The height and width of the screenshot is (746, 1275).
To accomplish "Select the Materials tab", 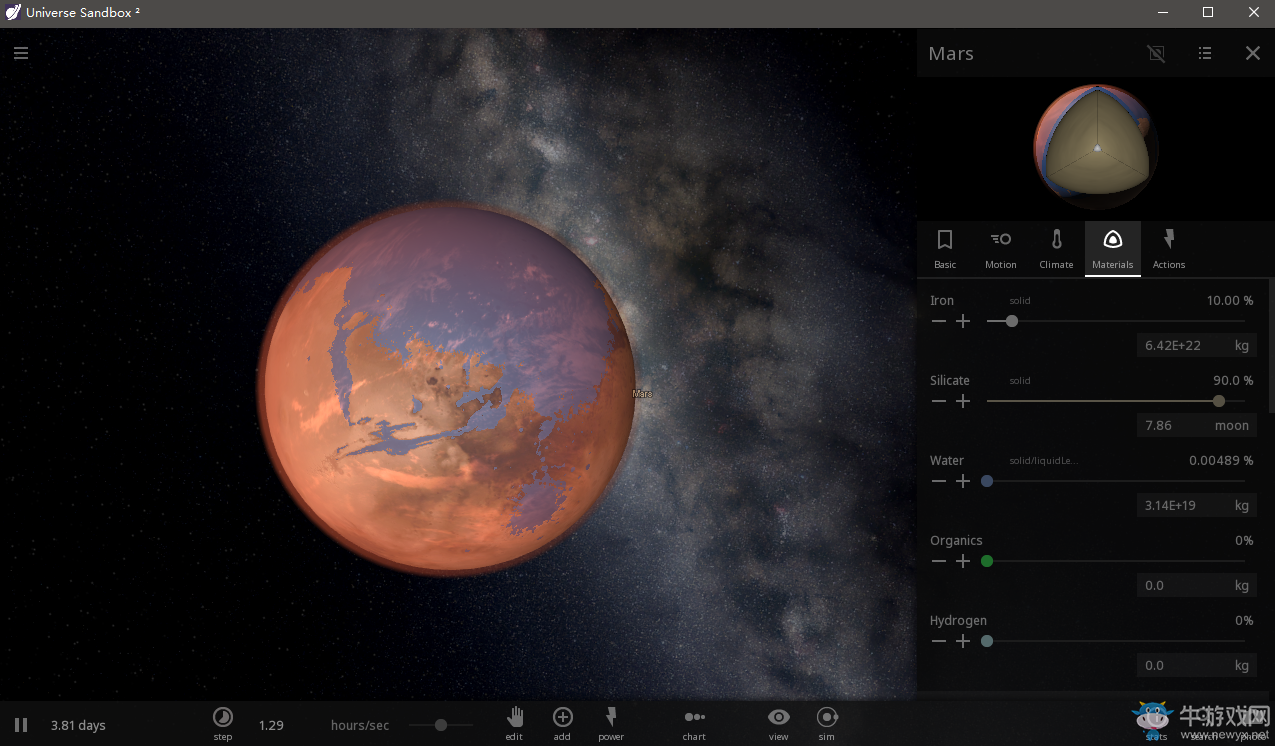I will point(1113,249).
